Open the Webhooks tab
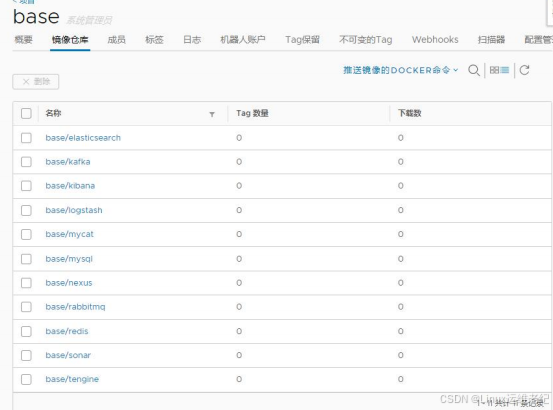 pyautogui.click(x=435, y=39)
